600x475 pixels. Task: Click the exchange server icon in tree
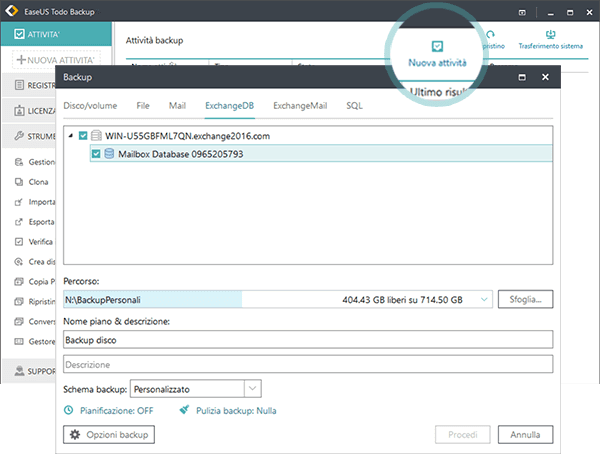(96, 135)
